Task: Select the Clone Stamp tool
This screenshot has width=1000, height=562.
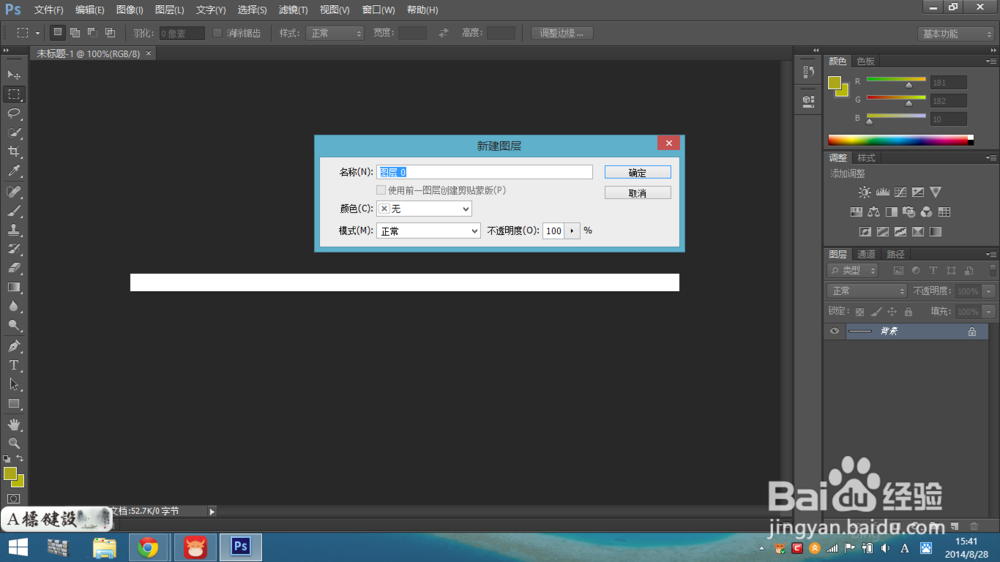Action: point(14,230)
